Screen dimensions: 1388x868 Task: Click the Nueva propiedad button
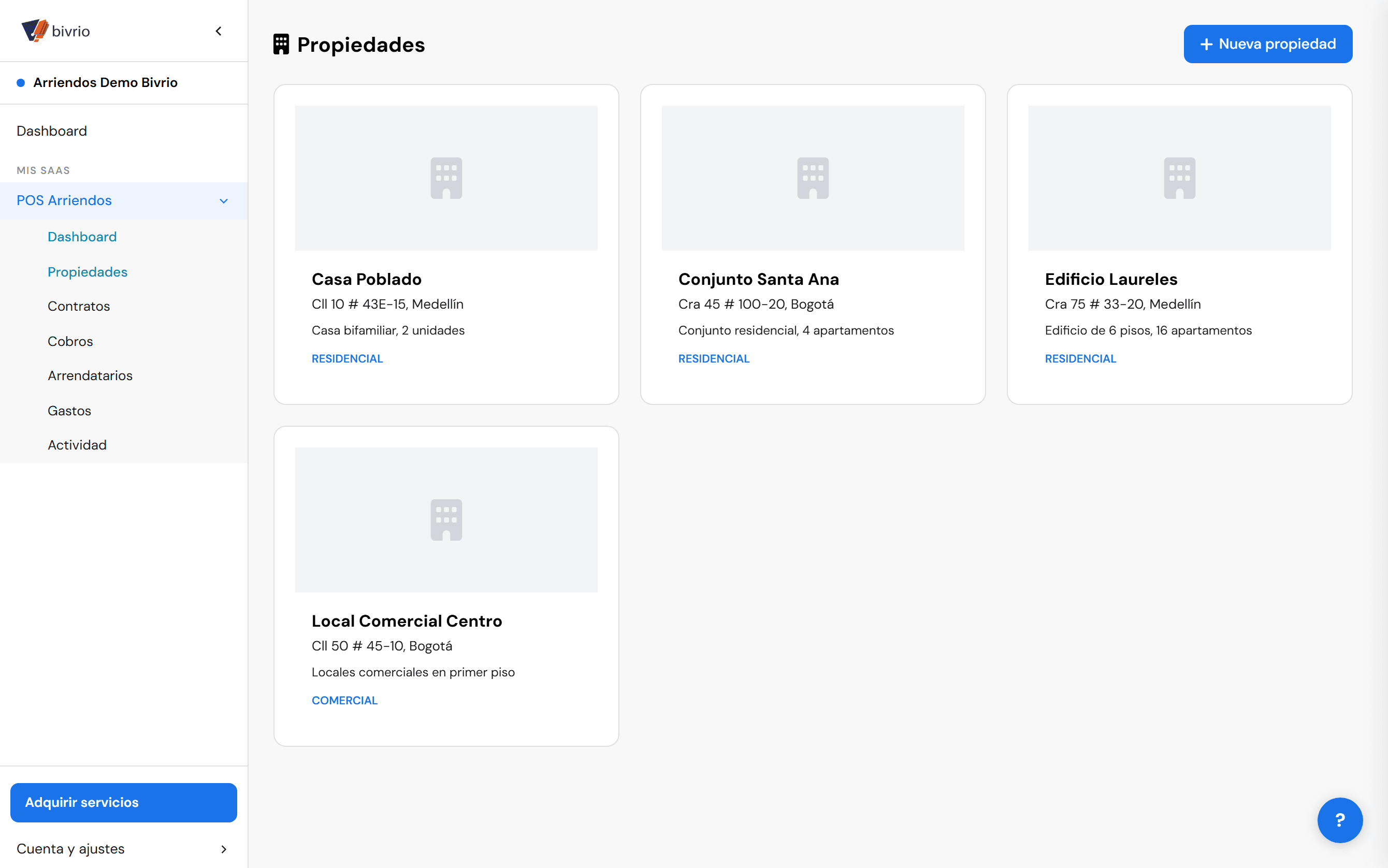coord(1267,44)
